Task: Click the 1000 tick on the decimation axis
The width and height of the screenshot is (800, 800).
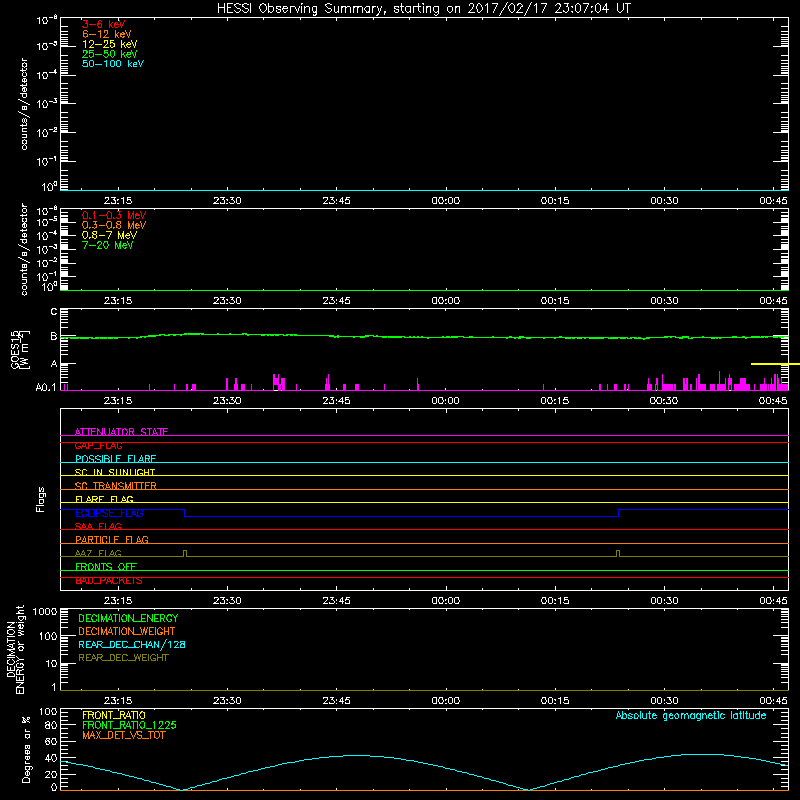Action: [x=45, y=611]
